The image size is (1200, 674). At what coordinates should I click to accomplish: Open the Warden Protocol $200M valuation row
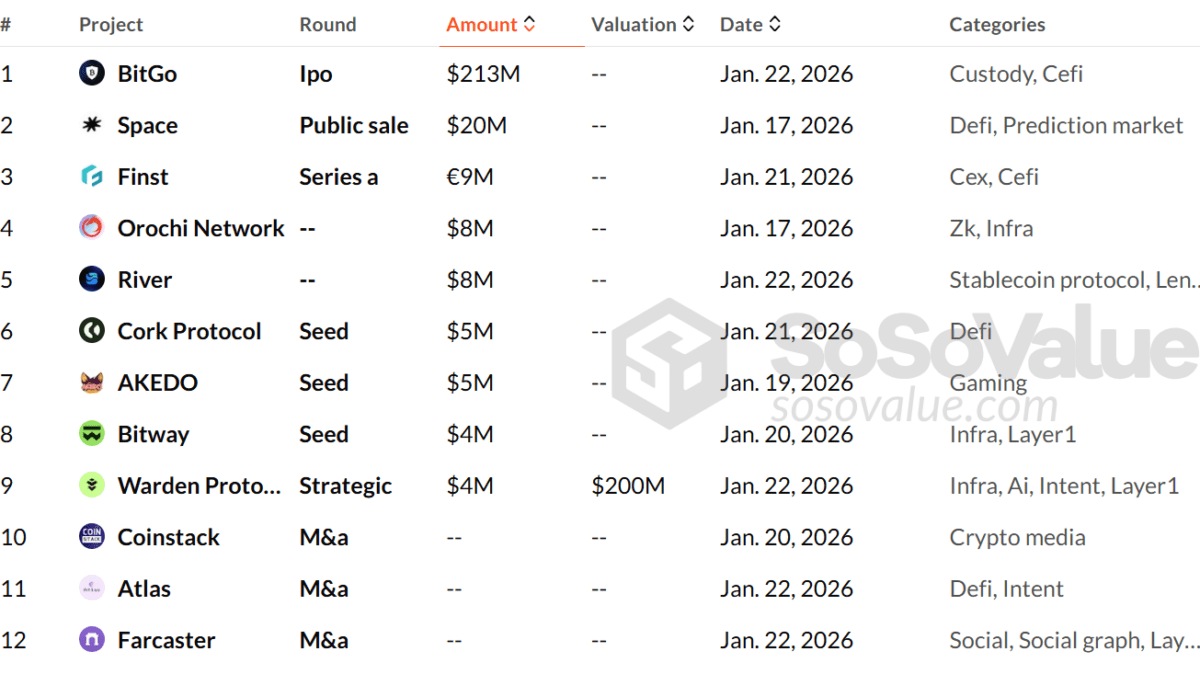point(628,486)
